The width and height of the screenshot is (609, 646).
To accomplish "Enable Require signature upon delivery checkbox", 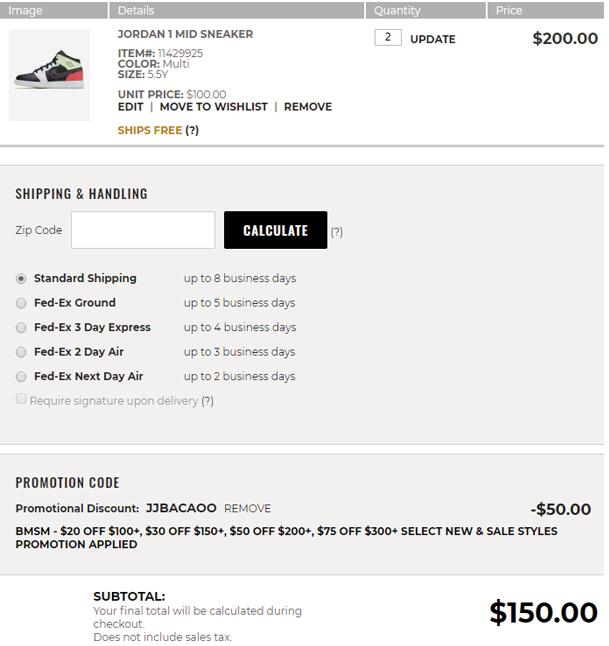I will 21,400.
